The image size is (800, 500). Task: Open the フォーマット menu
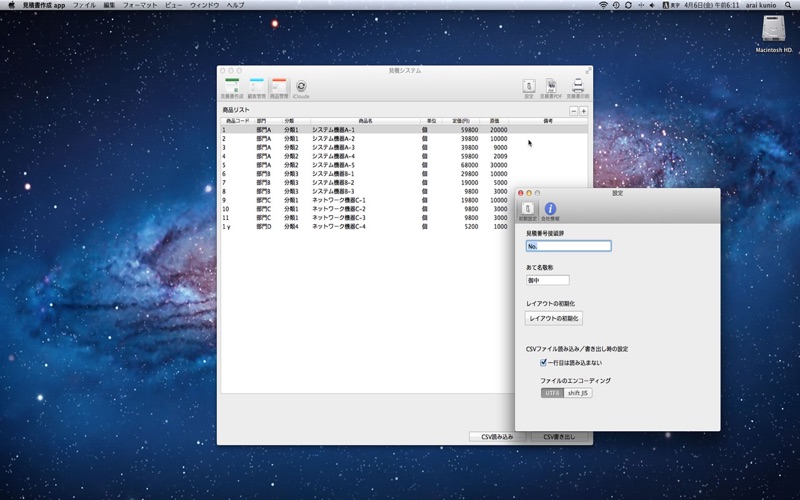pos(140,5)
